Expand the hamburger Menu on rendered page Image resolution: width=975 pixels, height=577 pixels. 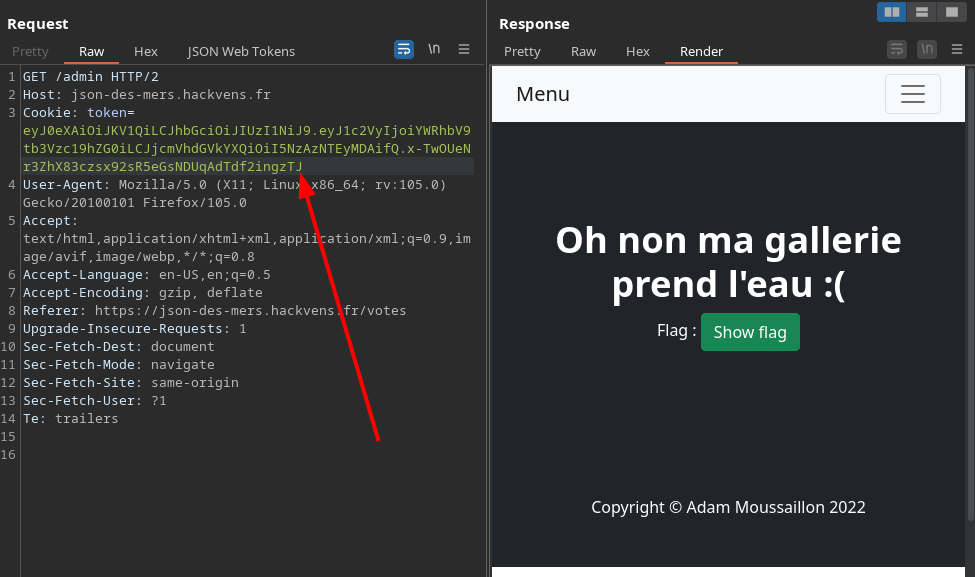912,94
